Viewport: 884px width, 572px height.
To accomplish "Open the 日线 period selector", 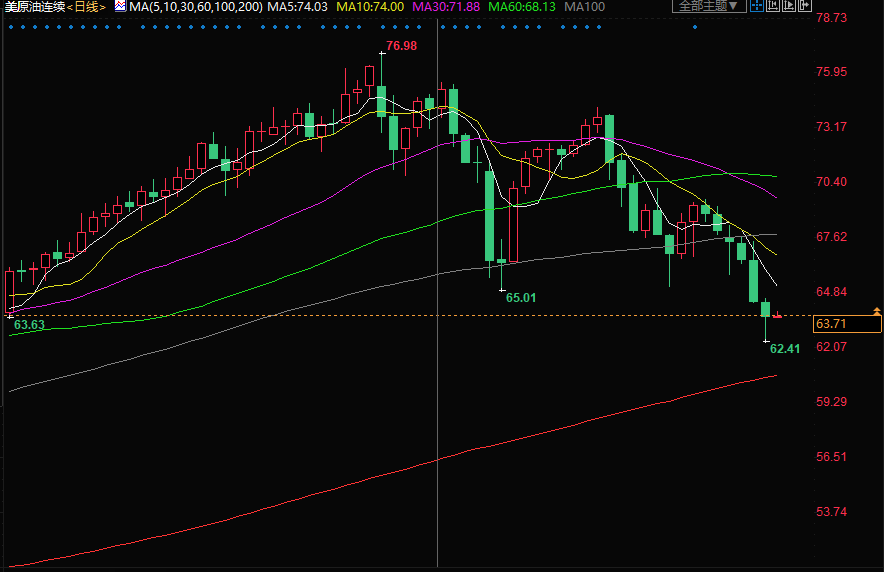I will [87, 7].
